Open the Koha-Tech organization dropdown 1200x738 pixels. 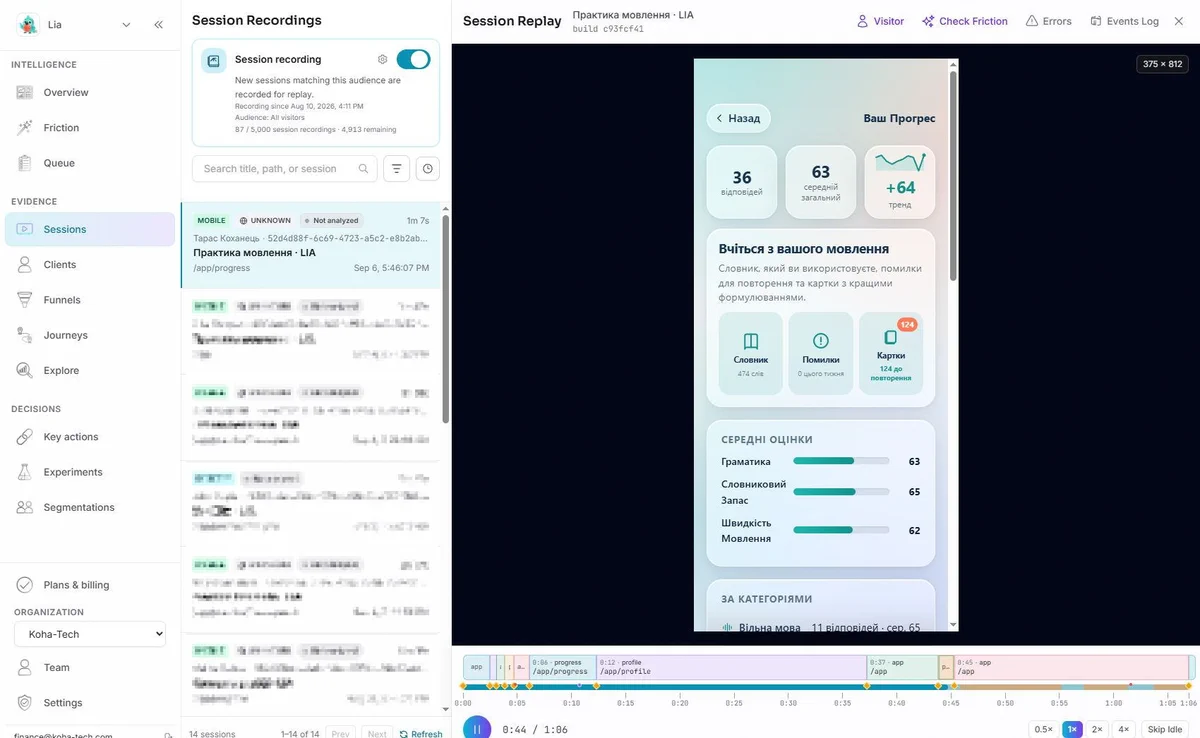[90, 634]
